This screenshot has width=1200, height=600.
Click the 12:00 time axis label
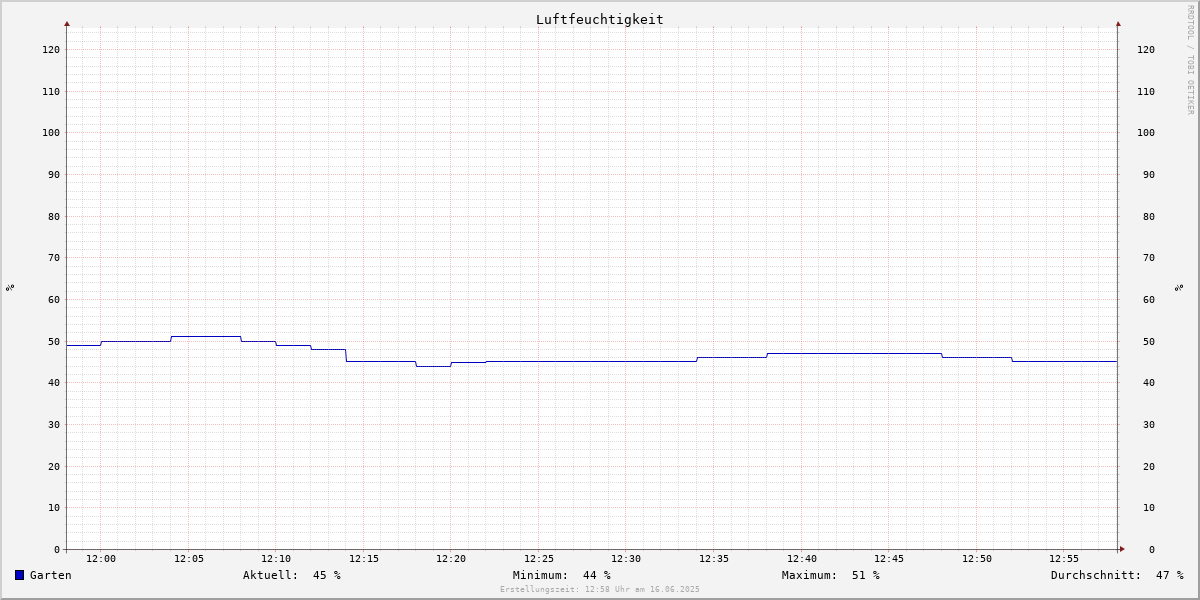101,559
